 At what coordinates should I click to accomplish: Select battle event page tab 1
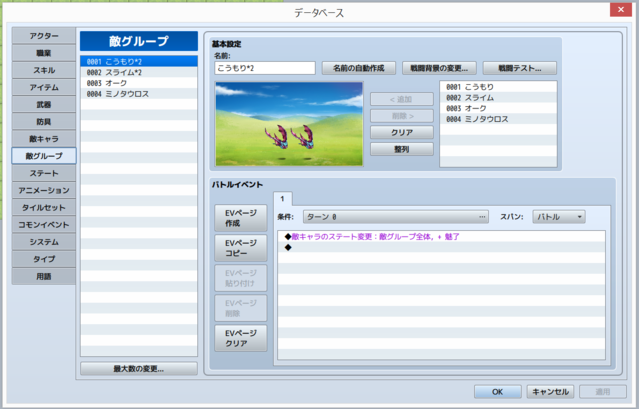click(x=282, y=199)
